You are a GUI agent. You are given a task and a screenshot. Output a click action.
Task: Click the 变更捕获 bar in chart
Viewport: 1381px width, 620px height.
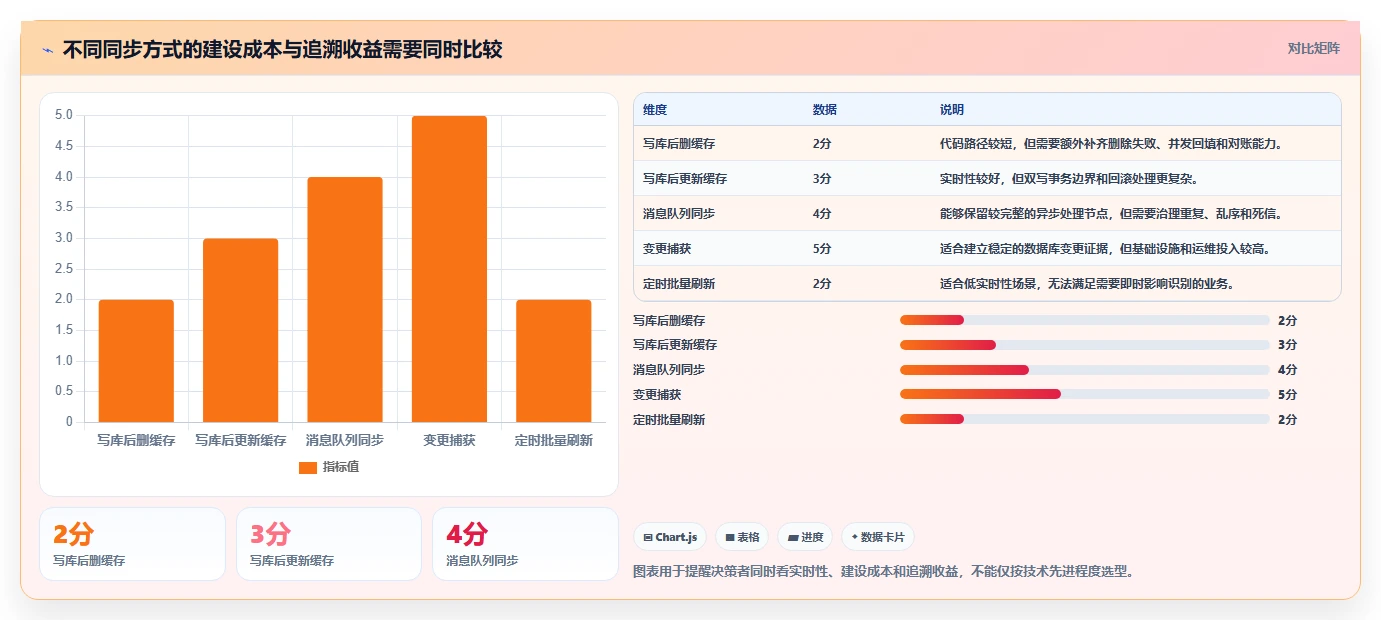tap(449, 269)
